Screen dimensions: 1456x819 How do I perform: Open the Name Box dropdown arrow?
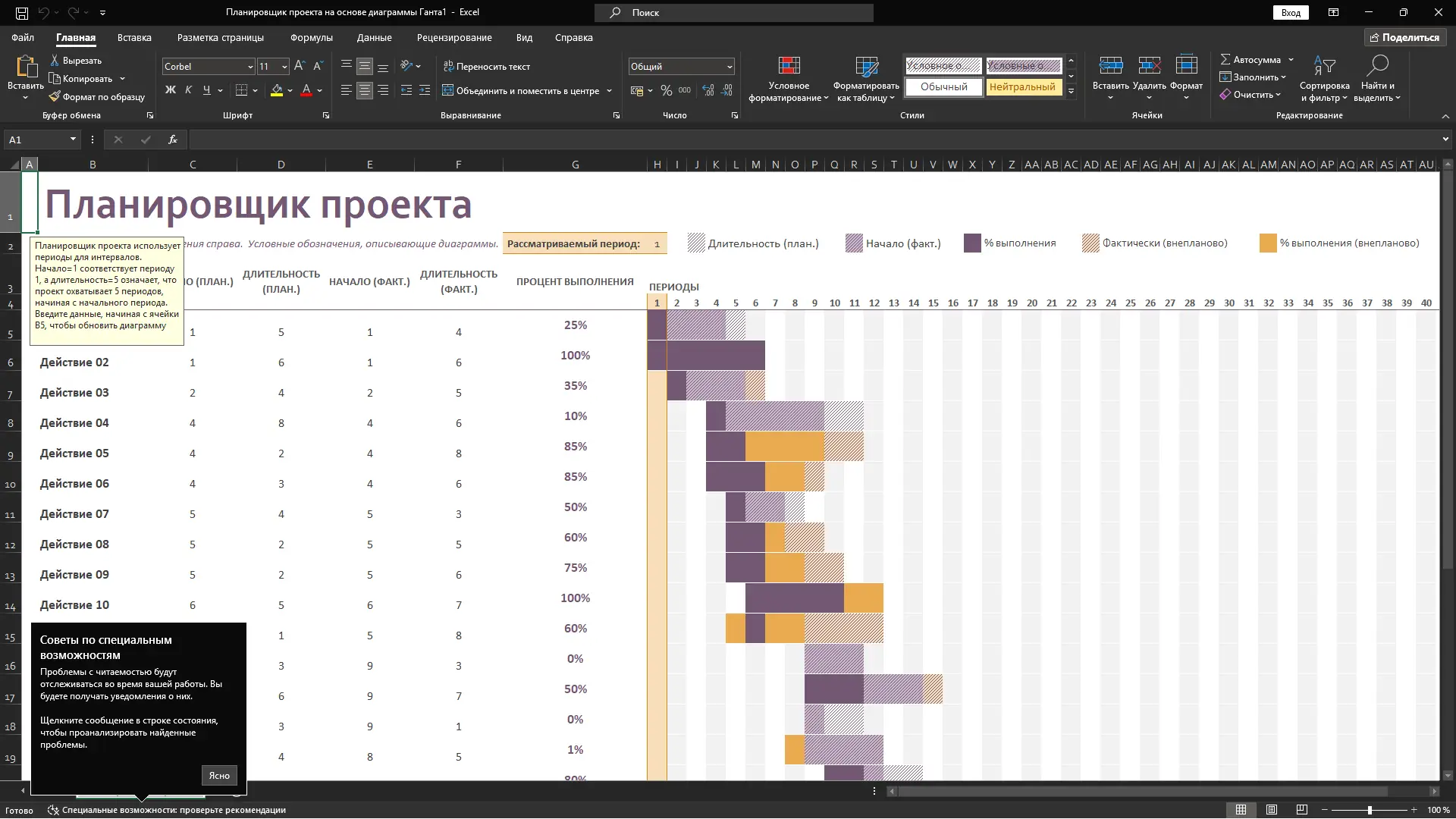tap(73, 140)
